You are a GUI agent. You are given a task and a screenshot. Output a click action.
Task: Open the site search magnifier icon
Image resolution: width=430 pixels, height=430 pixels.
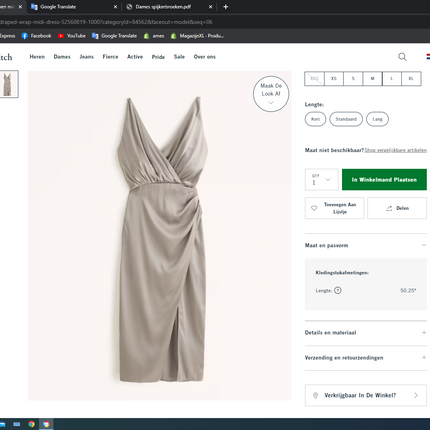tap(402, 57)
